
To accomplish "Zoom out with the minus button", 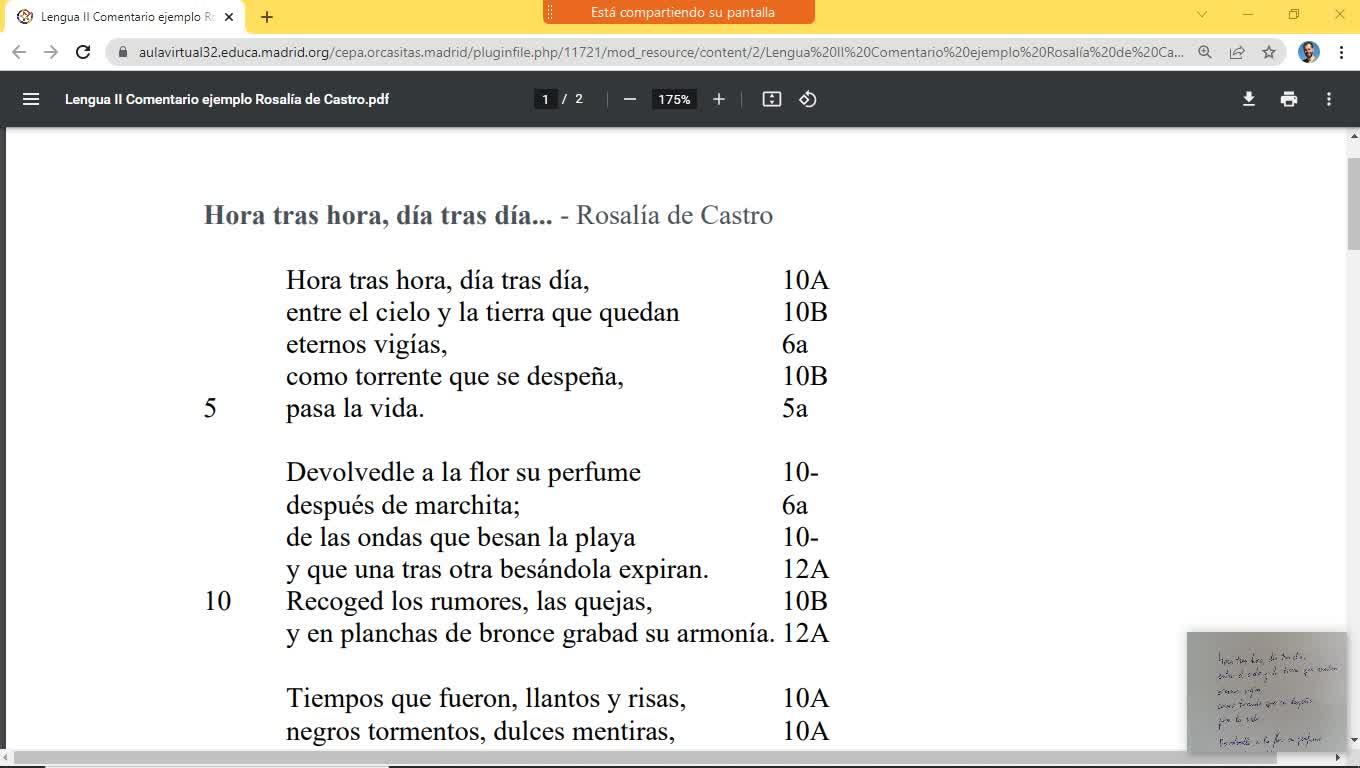I will point(630,99).
